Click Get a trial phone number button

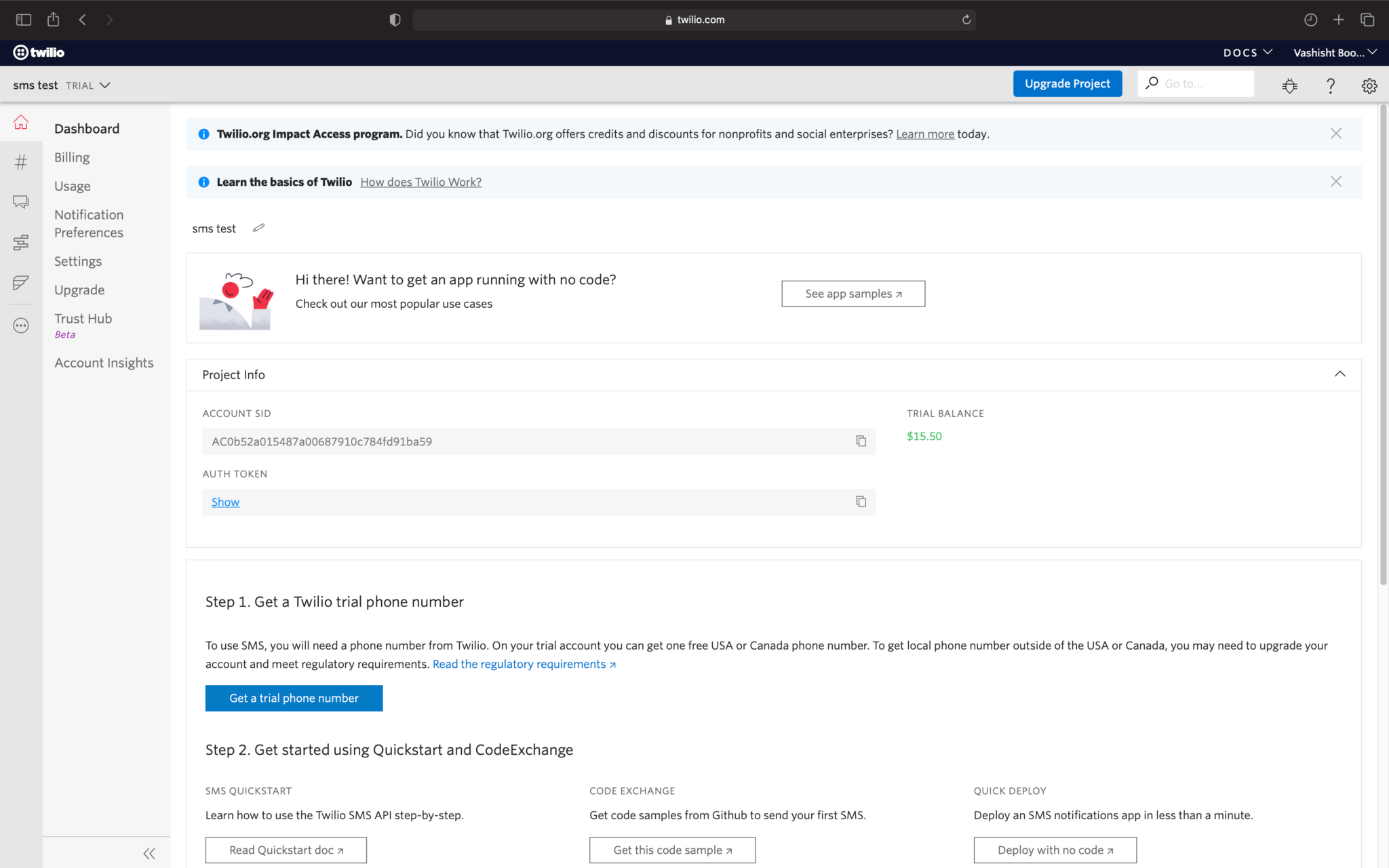(x=294, y=698)
